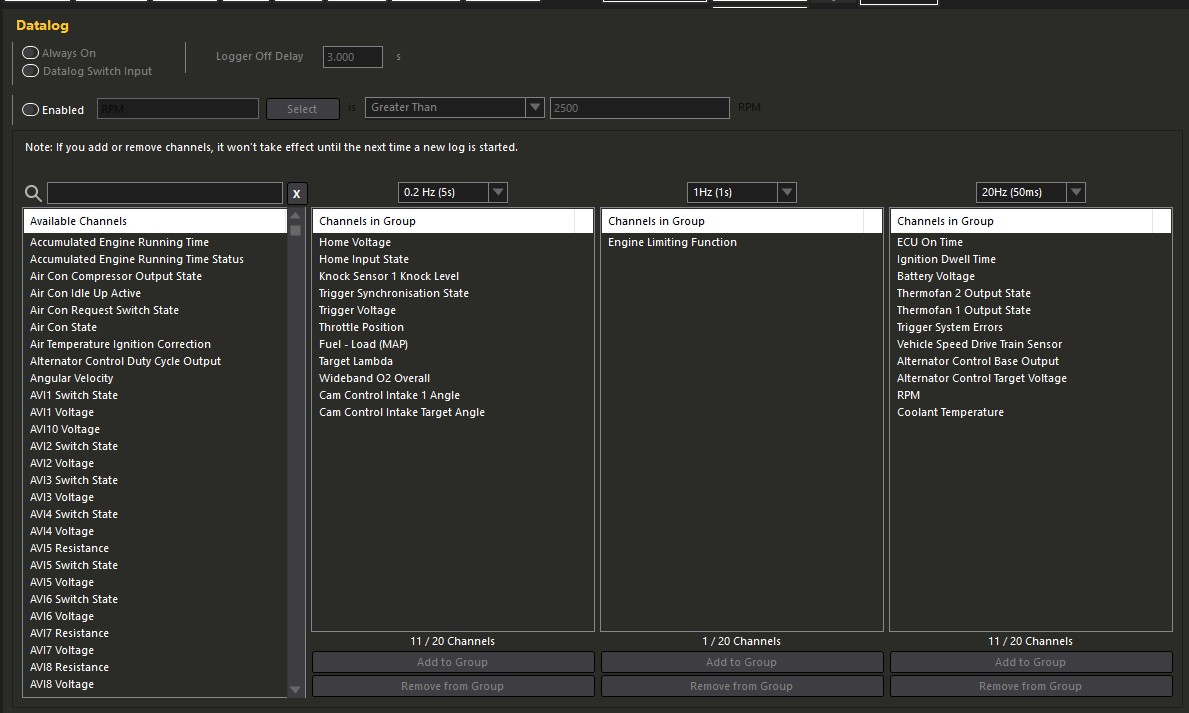1189x713 pixels.
Task: Click the search magnifier icon
Action: (x=33, y=193)
